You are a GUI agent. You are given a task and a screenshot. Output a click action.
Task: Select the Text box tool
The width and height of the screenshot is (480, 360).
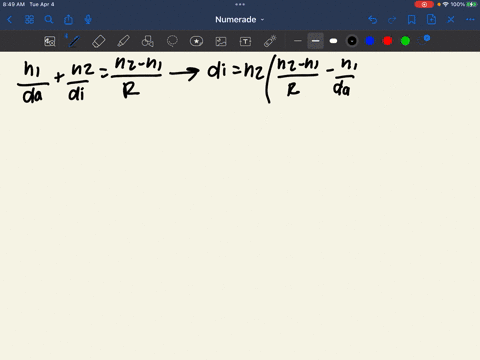pos(245,41)
